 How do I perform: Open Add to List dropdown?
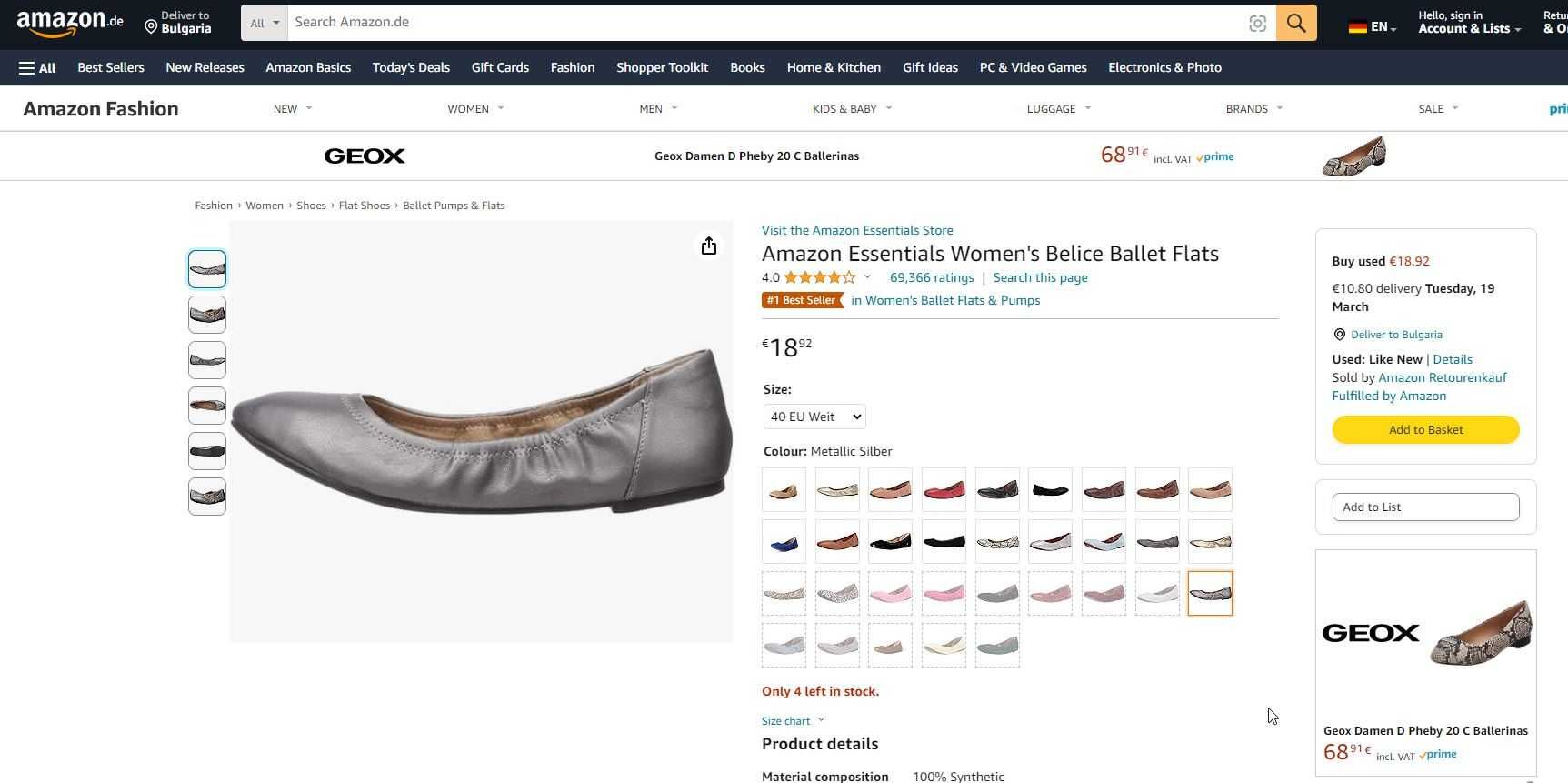point(1425,507)
